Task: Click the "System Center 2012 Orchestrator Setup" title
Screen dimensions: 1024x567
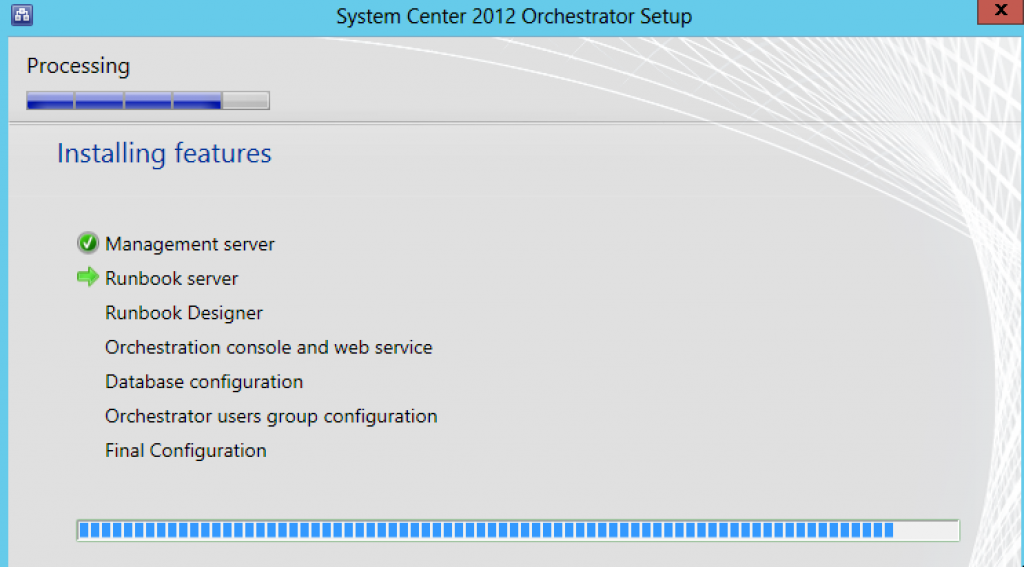Action: click(514, 16)
